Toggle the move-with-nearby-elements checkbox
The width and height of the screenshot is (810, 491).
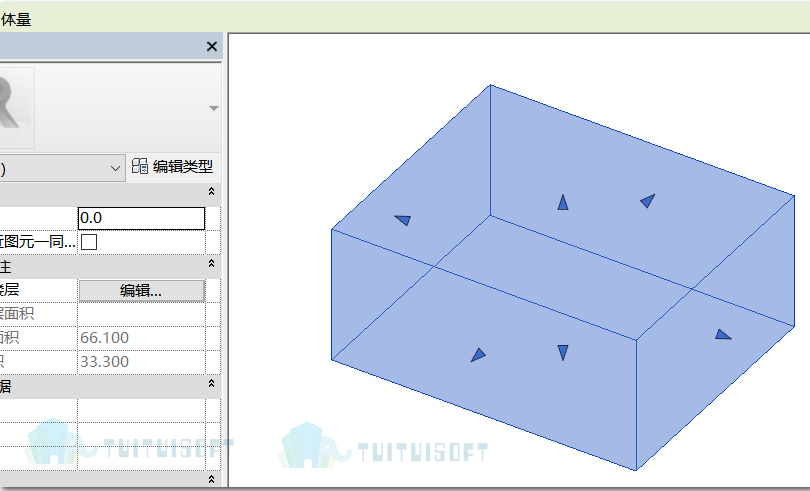pyautogui.click(x=89, y=242)
